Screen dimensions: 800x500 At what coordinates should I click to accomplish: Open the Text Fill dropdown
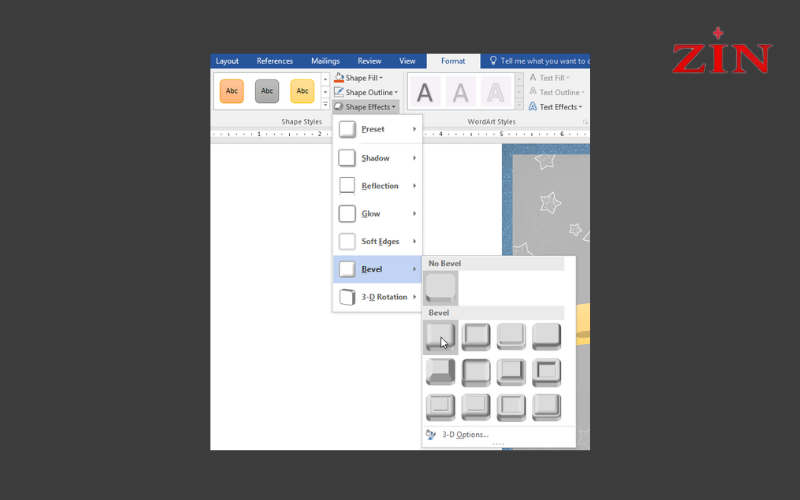(x=549, y=78)
